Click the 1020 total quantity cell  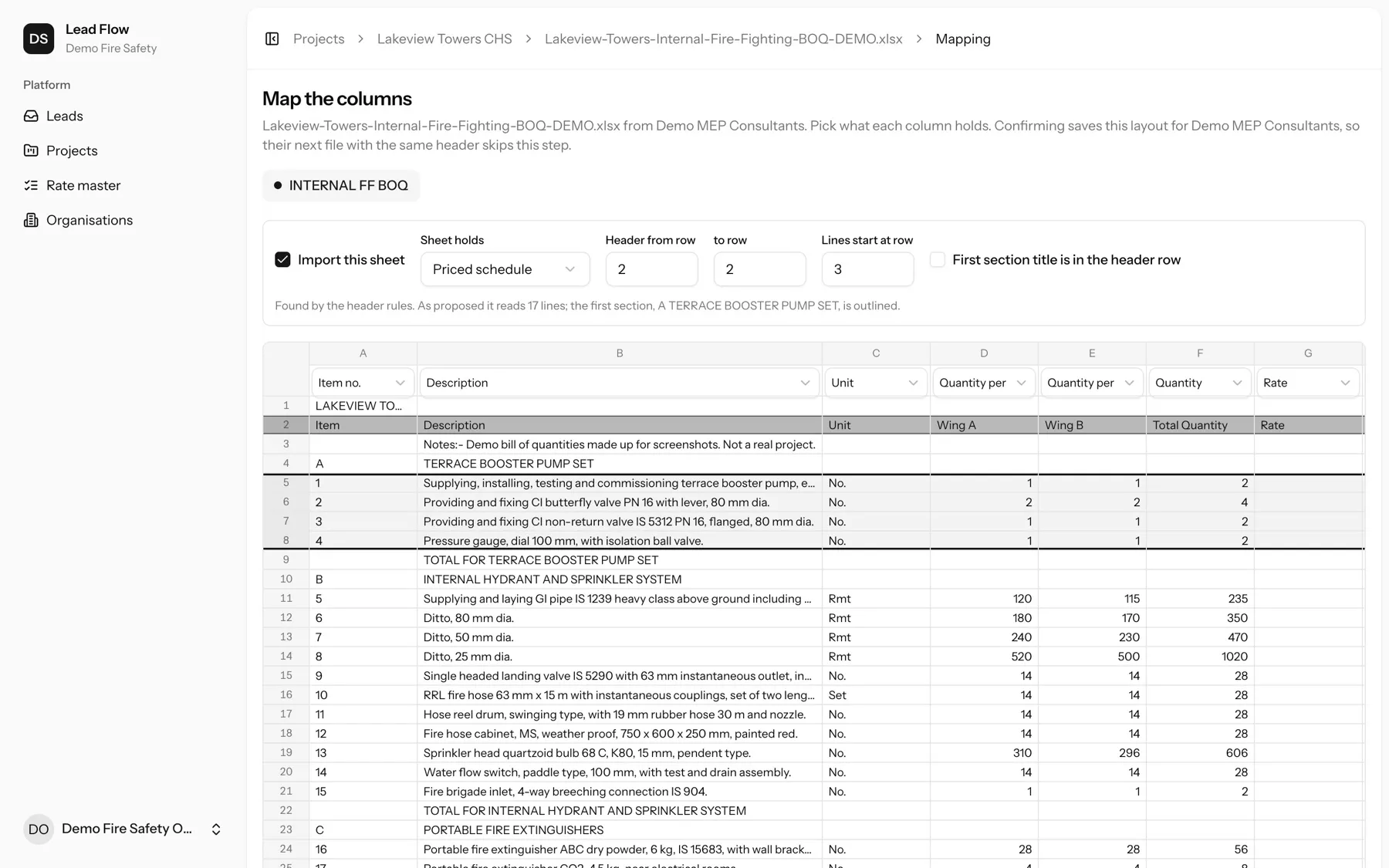tap(1199, 657)
